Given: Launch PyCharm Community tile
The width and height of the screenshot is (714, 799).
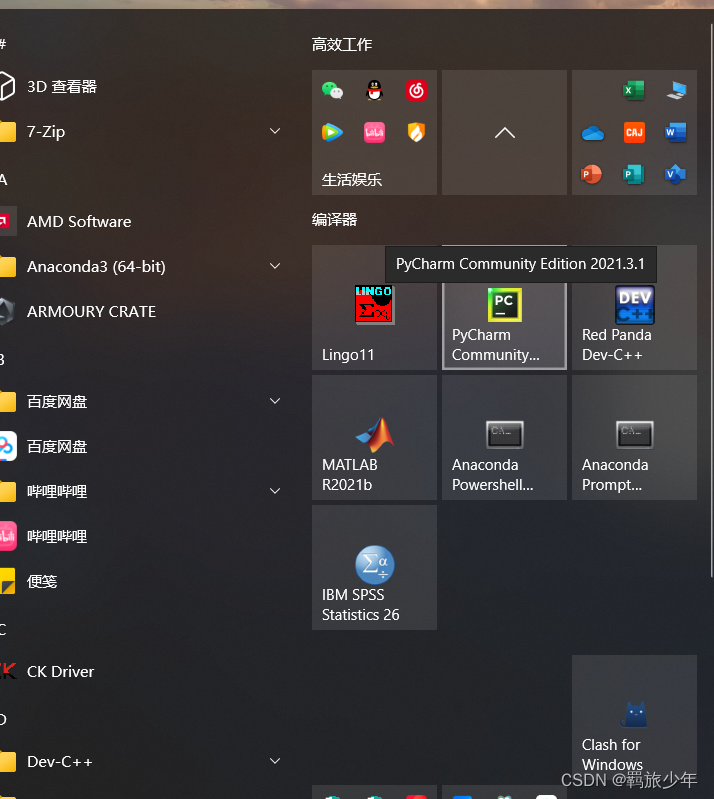Looking at the screenshot, I should tap(505, 326).
